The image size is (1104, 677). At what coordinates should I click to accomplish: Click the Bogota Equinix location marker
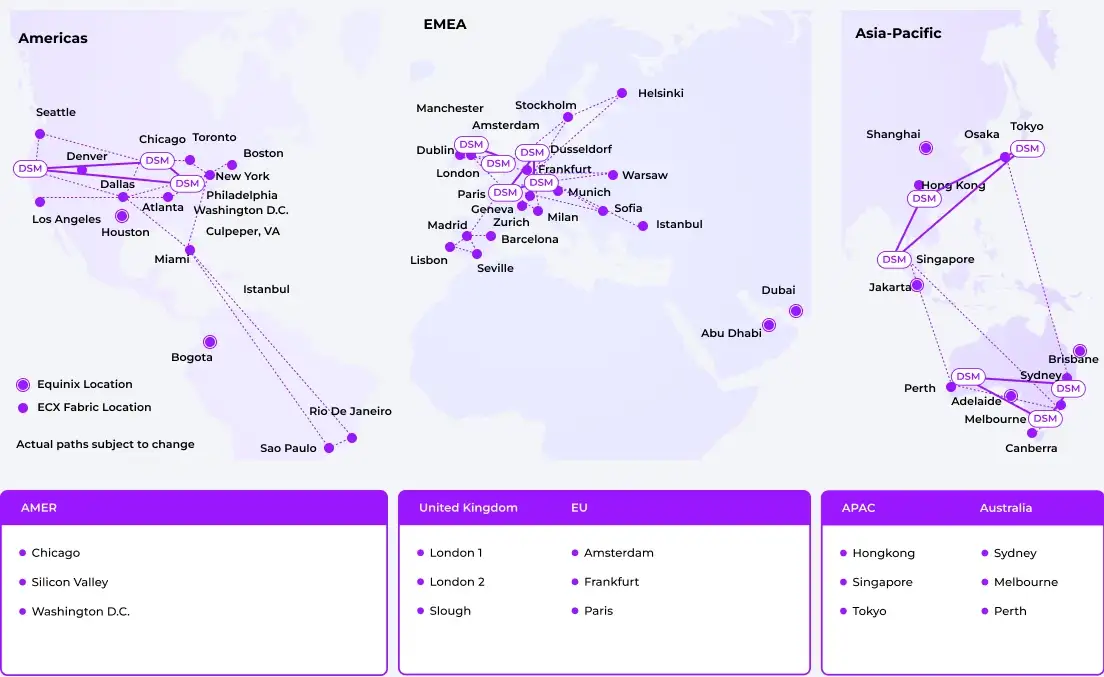pos(209,342)
